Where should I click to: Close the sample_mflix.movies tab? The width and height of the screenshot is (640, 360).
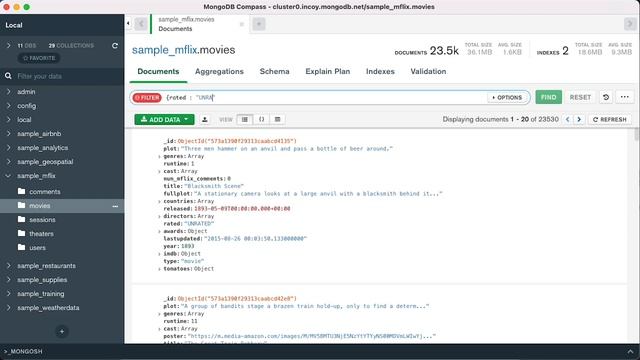pos(242,24)
